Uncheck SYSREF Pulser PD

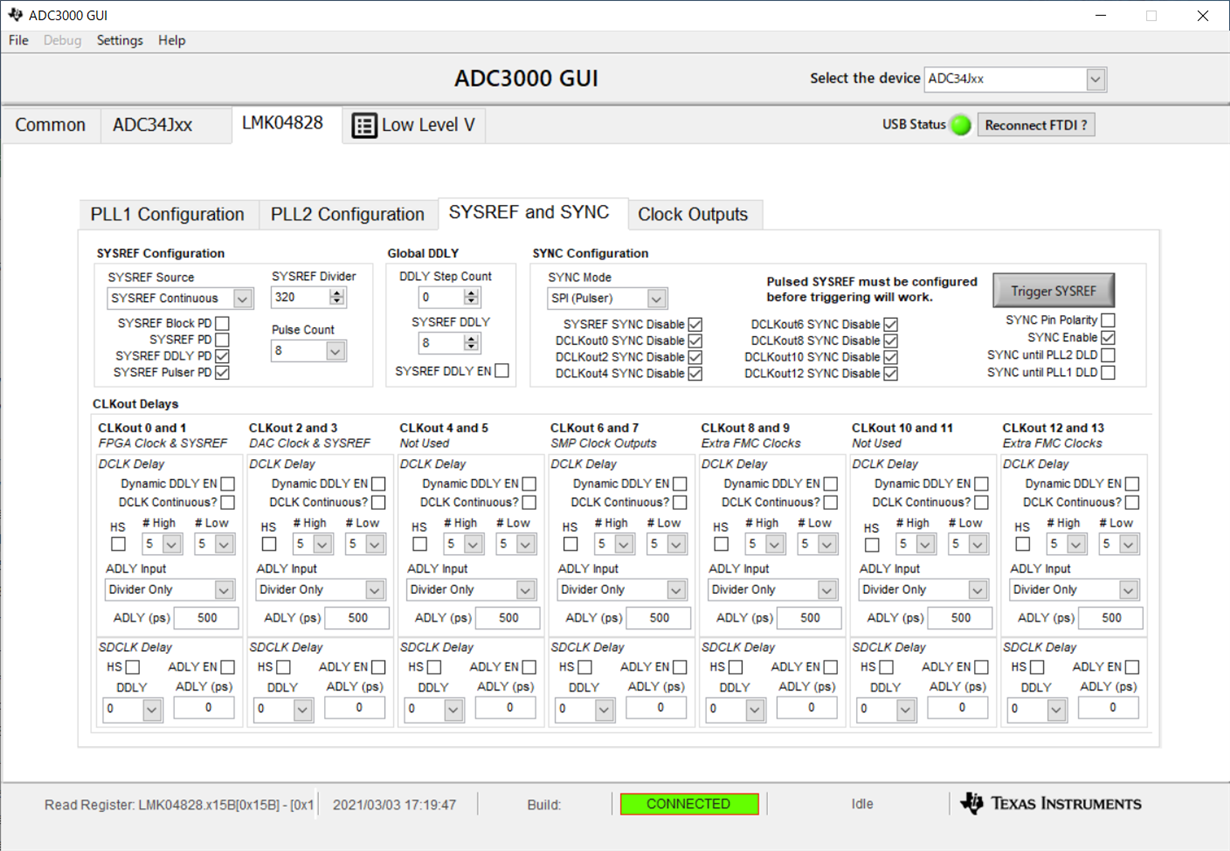(222, 372)
